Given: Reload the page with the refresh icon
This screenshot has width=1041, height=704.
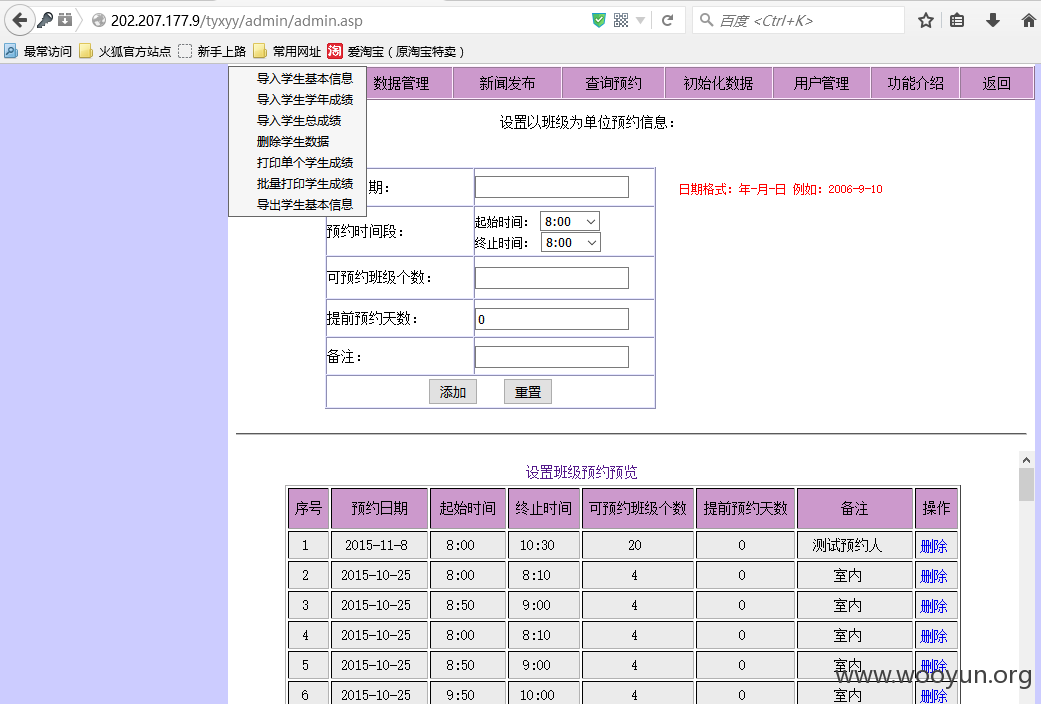Looking at the screenshot, I should coord(668,21).
